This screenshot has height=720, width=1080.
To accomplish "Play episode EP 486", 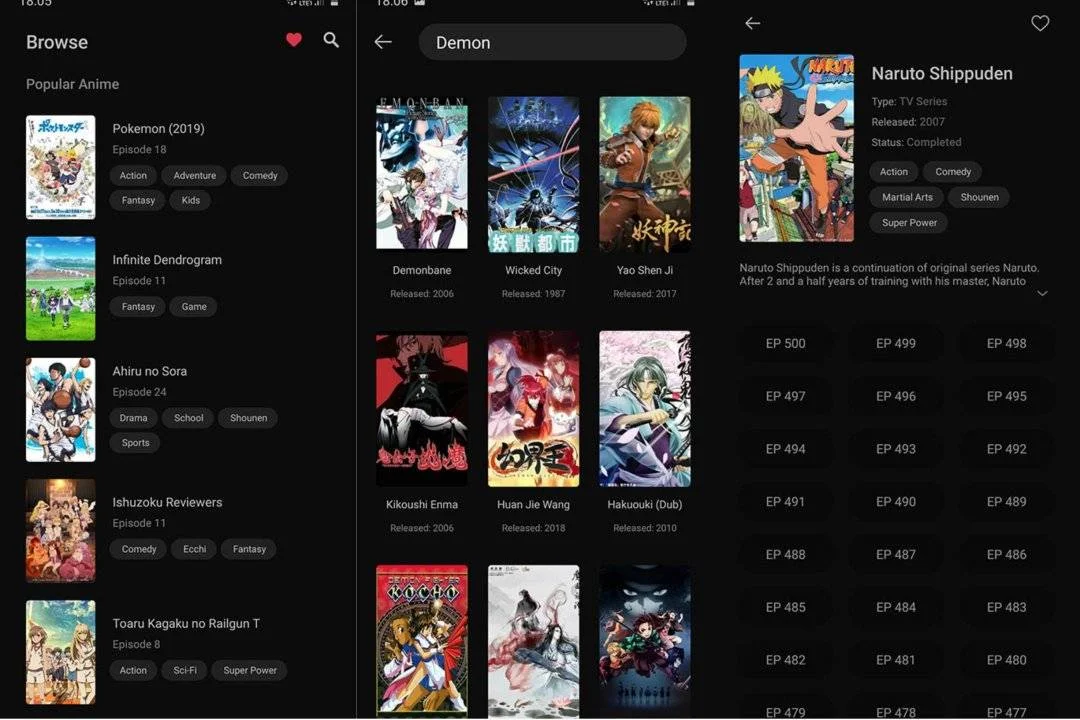I will 1006,554.
